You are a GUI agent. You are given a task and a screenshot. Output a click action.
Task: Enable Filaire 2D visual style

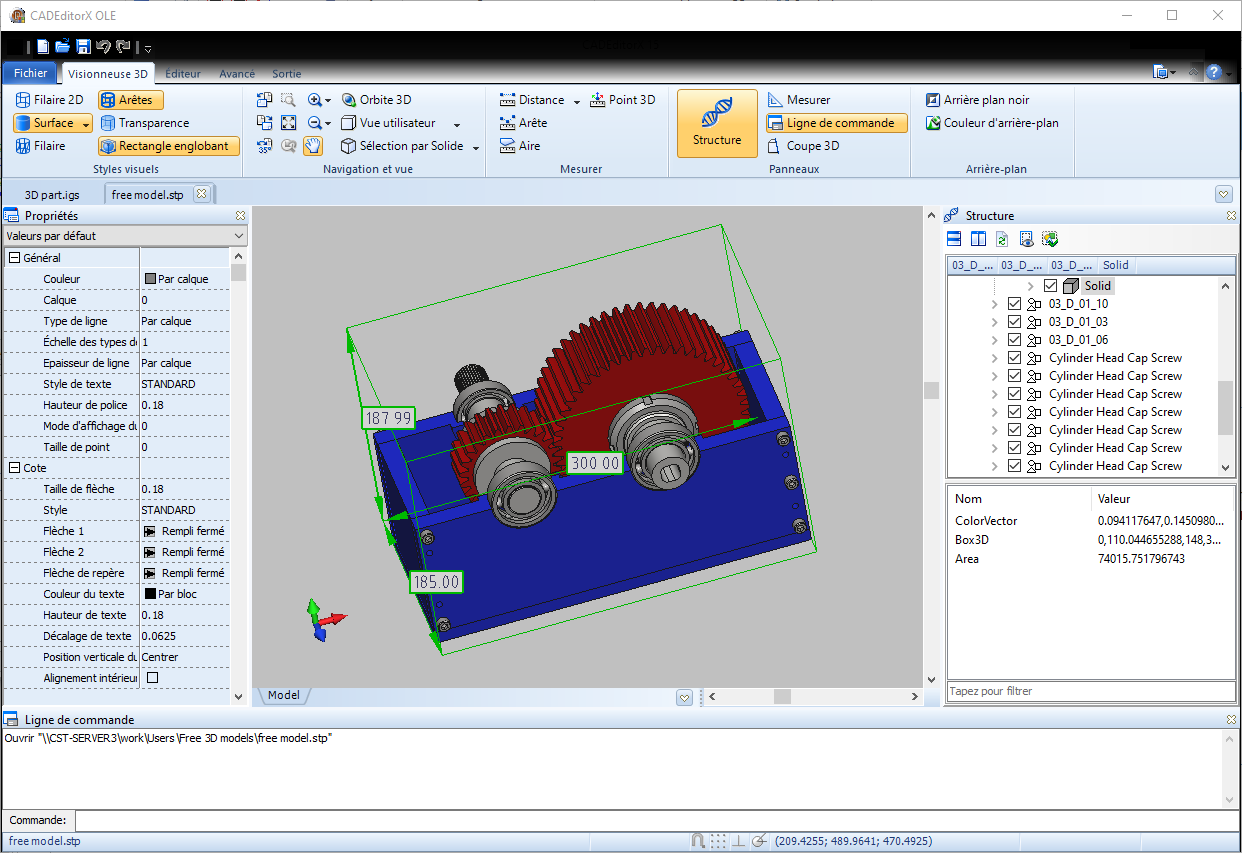50,100
